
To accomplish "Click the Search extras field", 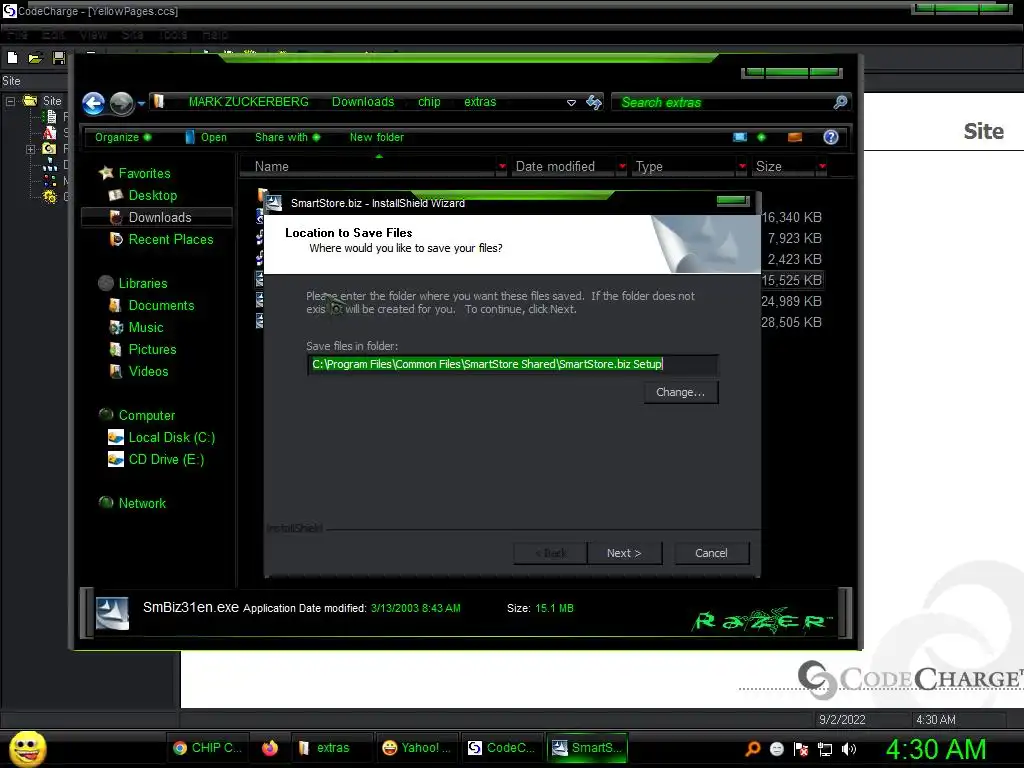I will point(722,103).
